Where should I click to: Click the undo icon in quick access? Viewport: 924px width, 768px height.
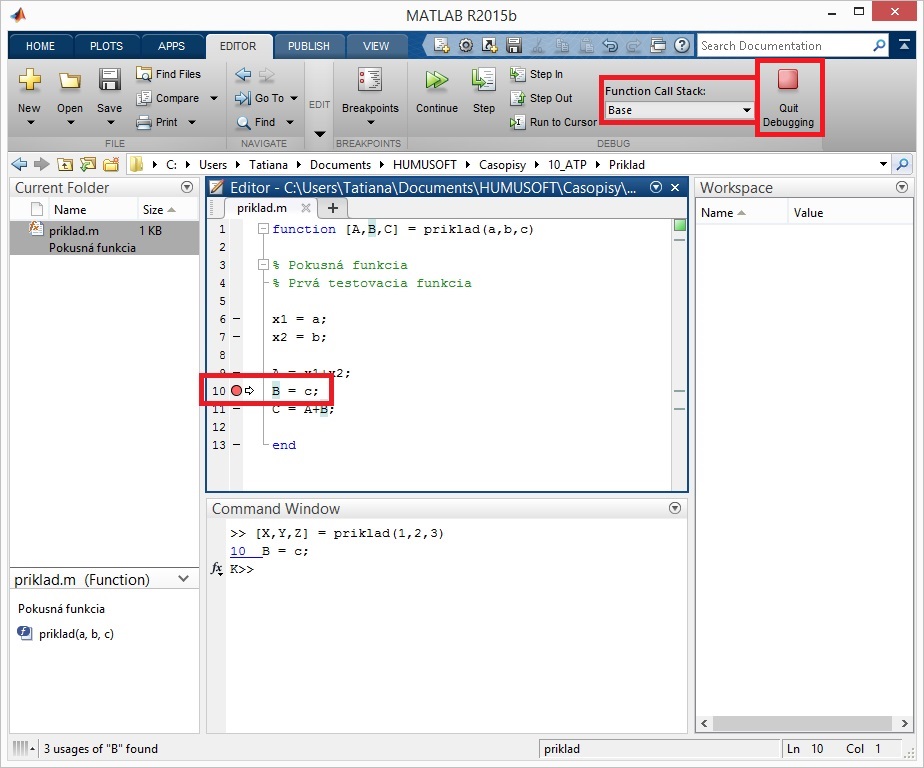[x=610, y=45]
